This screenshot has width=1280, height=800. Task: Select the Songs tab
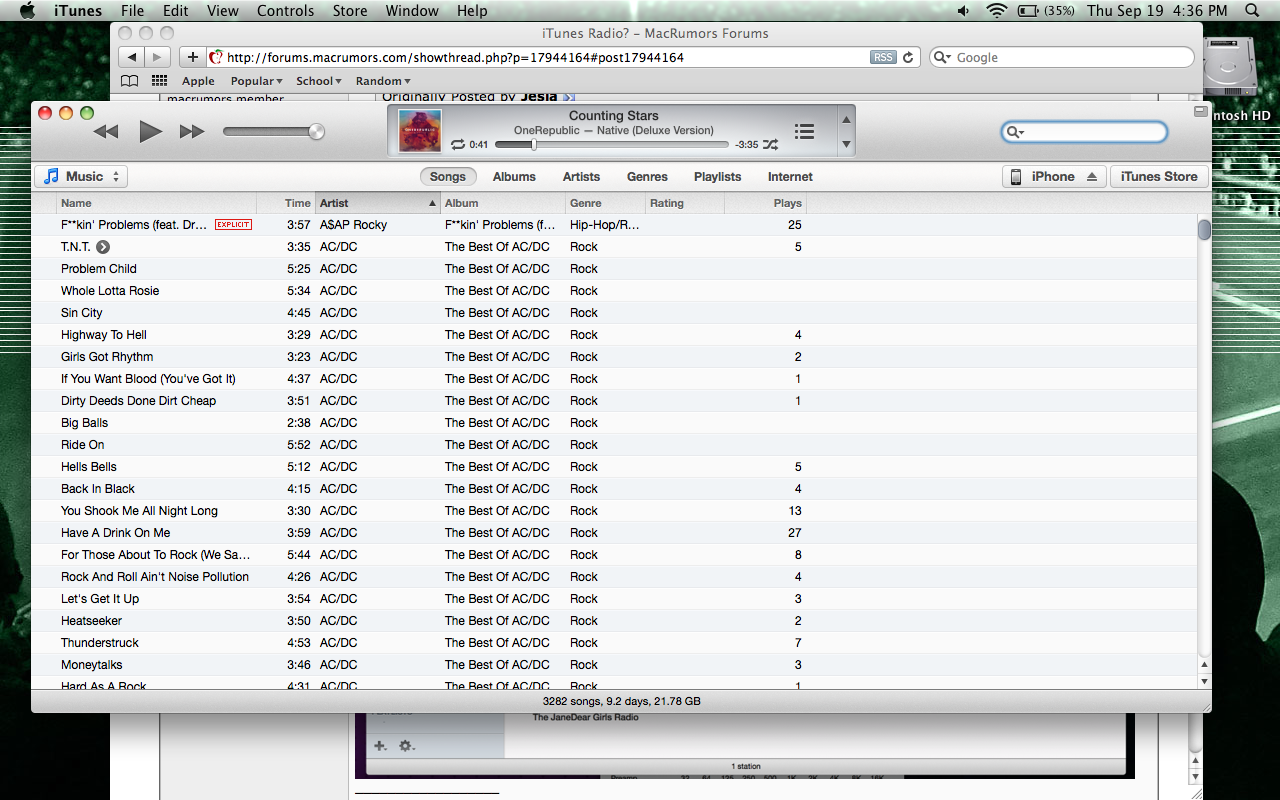(448, 176)
